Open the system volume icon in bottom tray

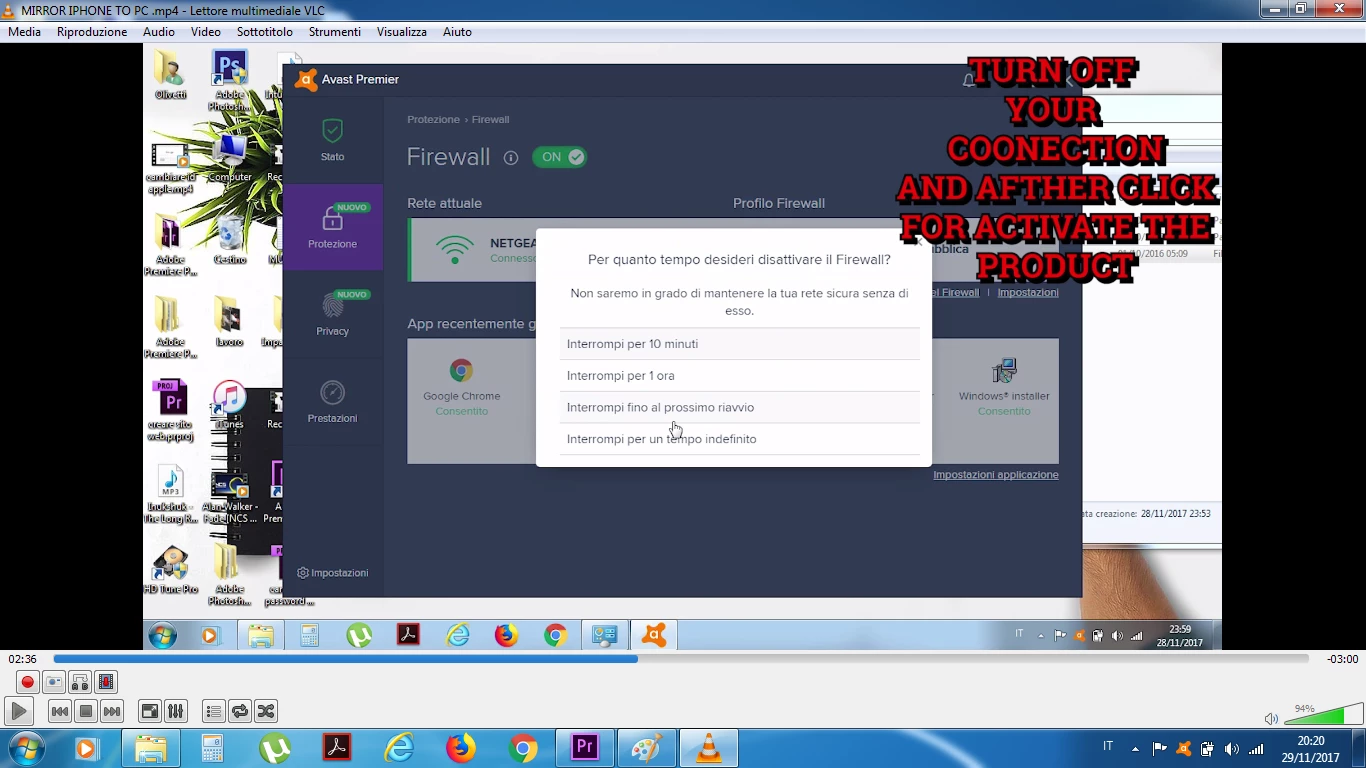1232,748
